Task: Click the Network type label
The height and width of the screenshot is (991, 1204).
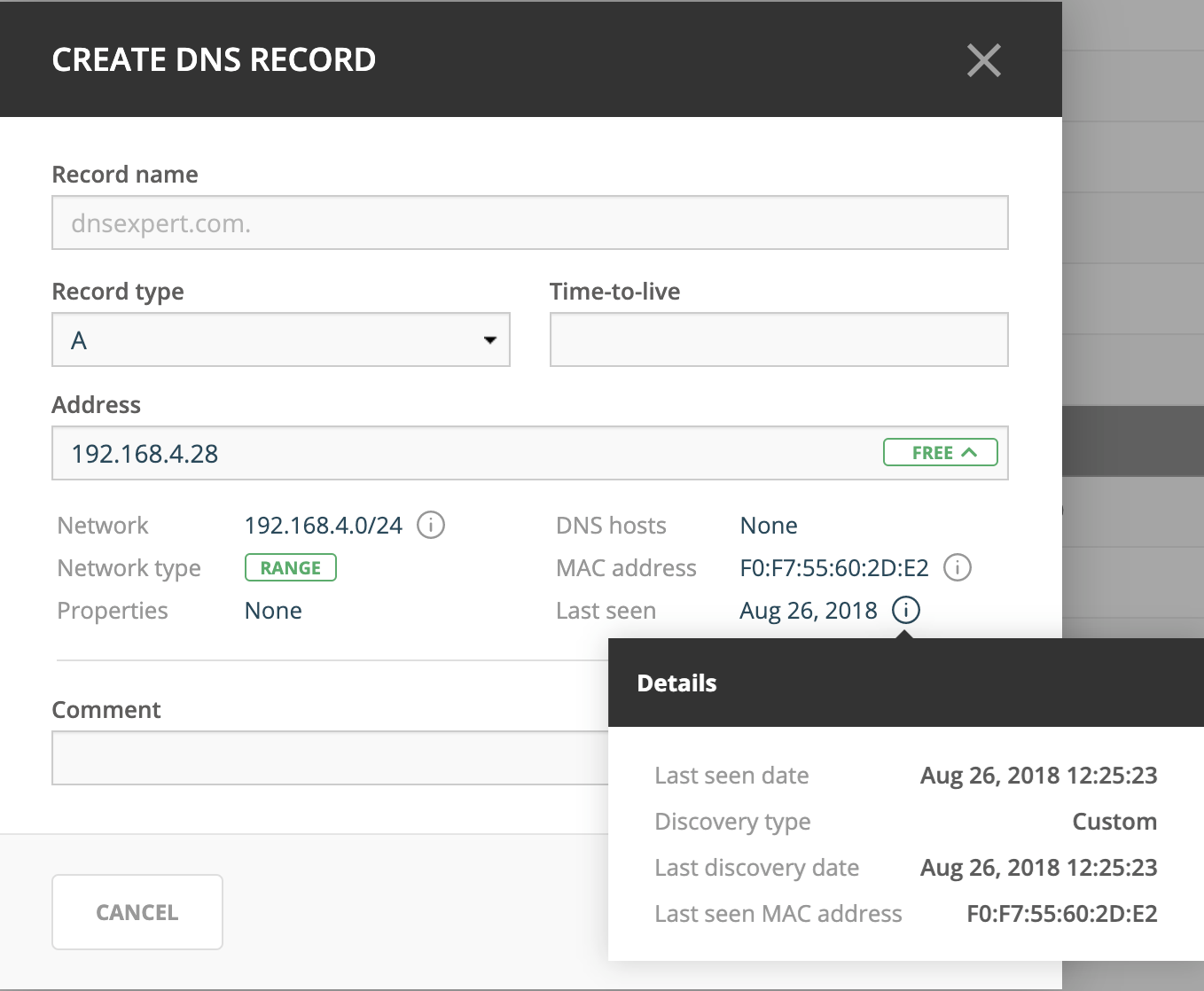Action: point(129,568)
